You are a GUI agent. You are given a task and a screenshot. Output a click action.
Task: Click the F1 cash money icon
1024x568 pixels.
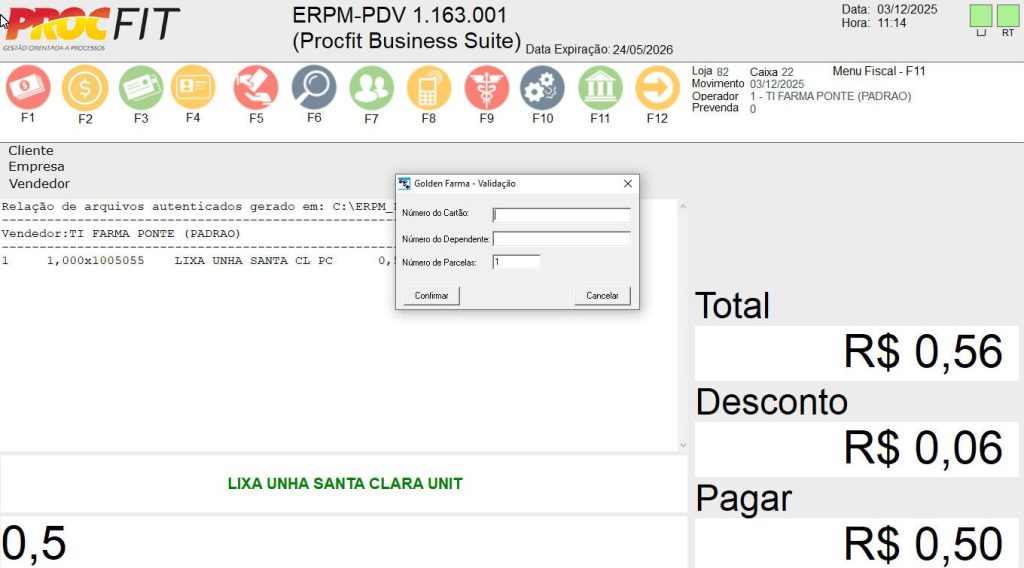[x=28, y=88]
